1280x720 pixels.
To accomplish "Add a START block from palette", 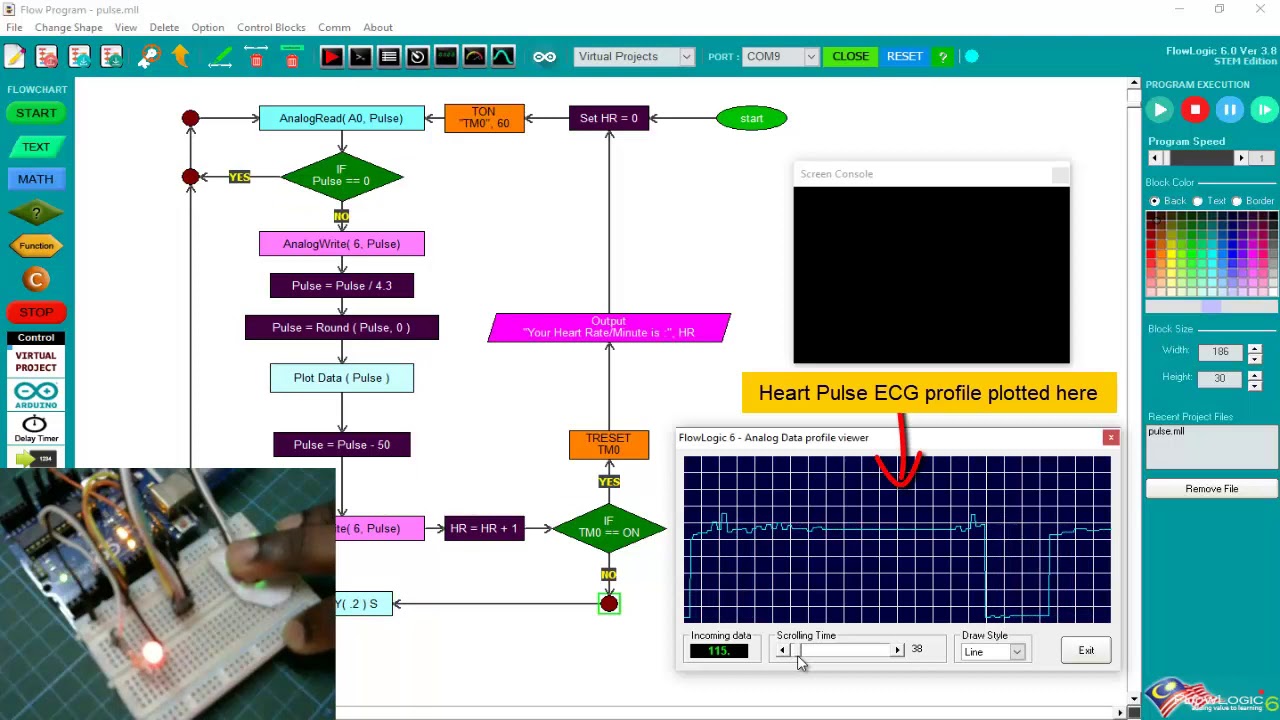I will tap(36, 113).
